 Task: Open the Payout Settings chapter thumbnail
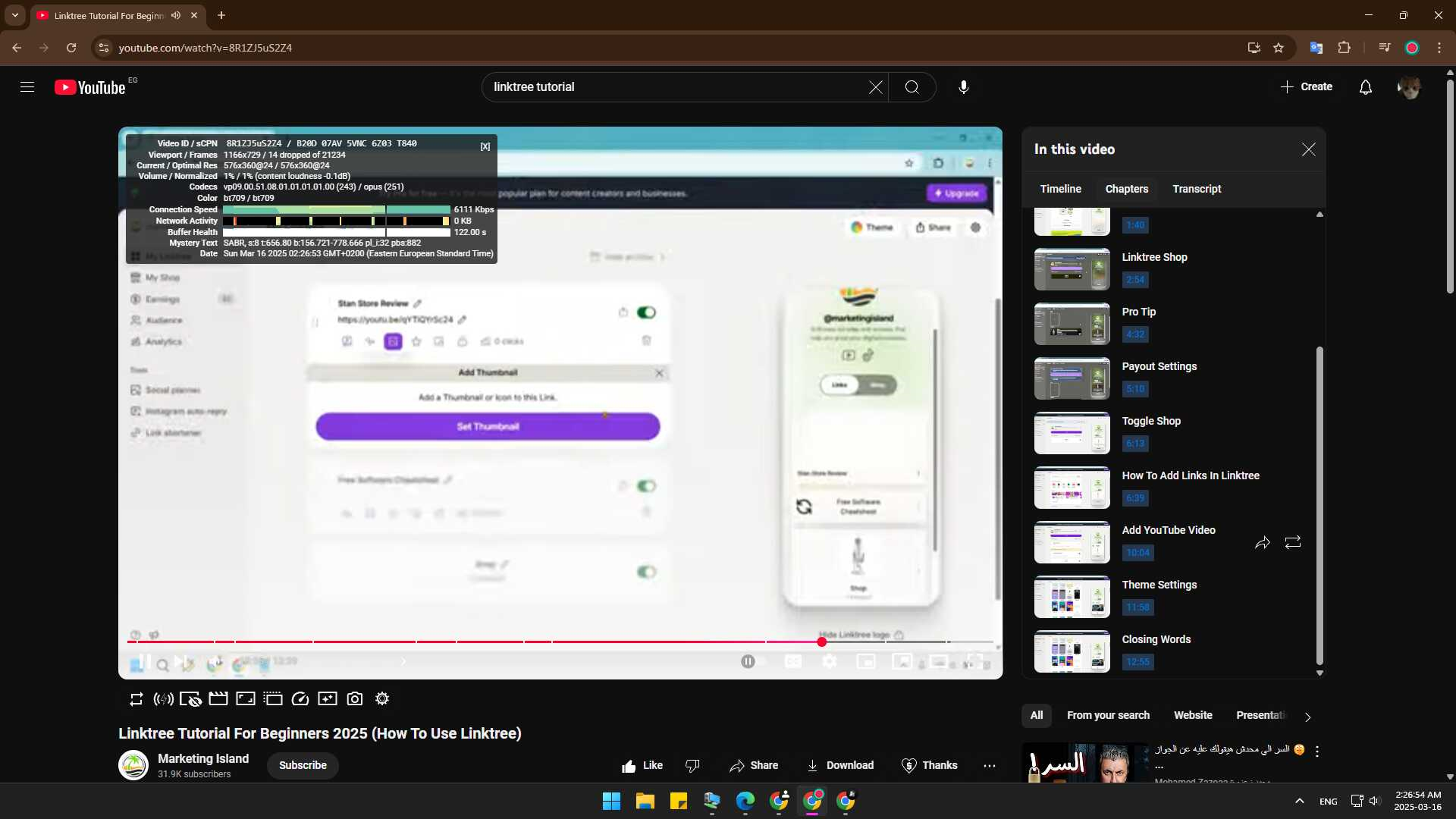1072,378
